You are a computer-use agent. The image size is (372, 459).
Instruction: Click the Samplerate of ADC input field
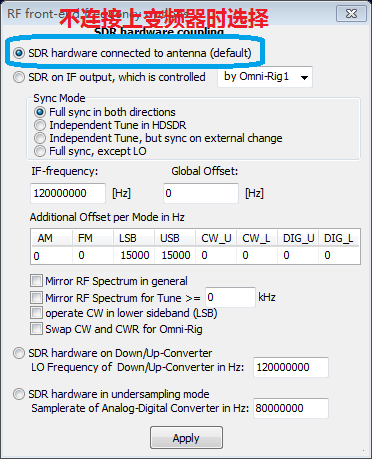[291, 408]
